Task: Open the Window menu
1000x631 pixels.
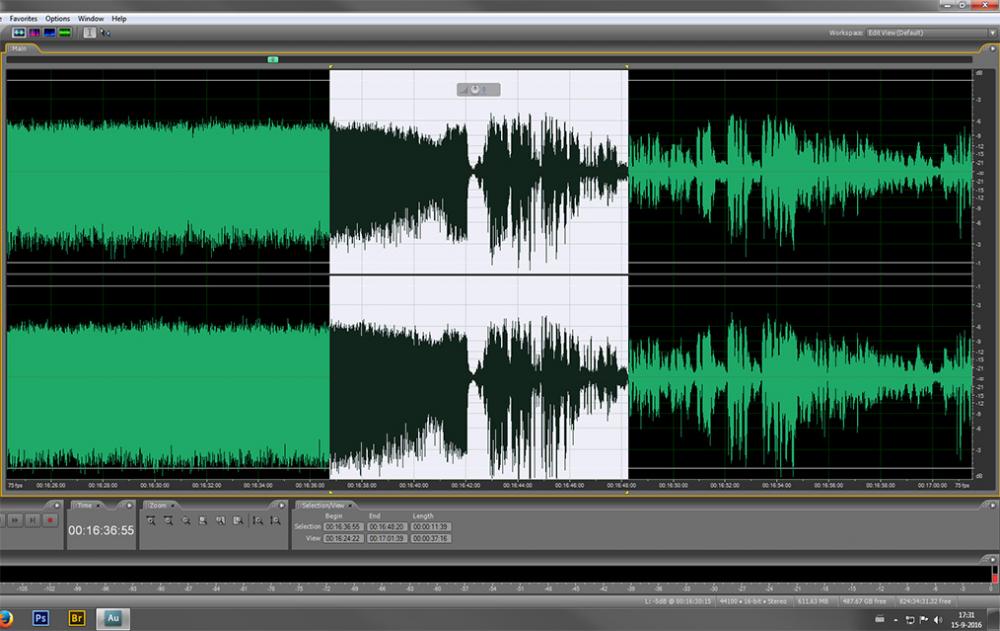Action: pos(90,18)
